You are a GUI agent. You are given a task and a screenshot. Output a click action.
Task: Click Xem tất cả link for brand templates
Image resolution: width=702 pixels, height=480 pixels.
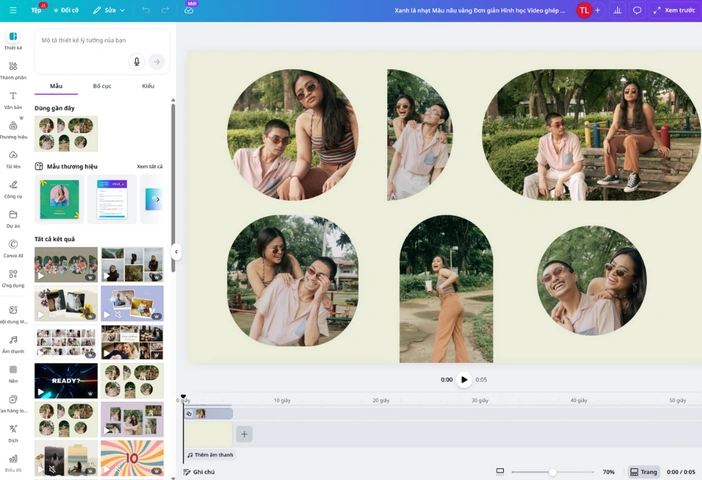pyautogui.click(x=150, y=166)
